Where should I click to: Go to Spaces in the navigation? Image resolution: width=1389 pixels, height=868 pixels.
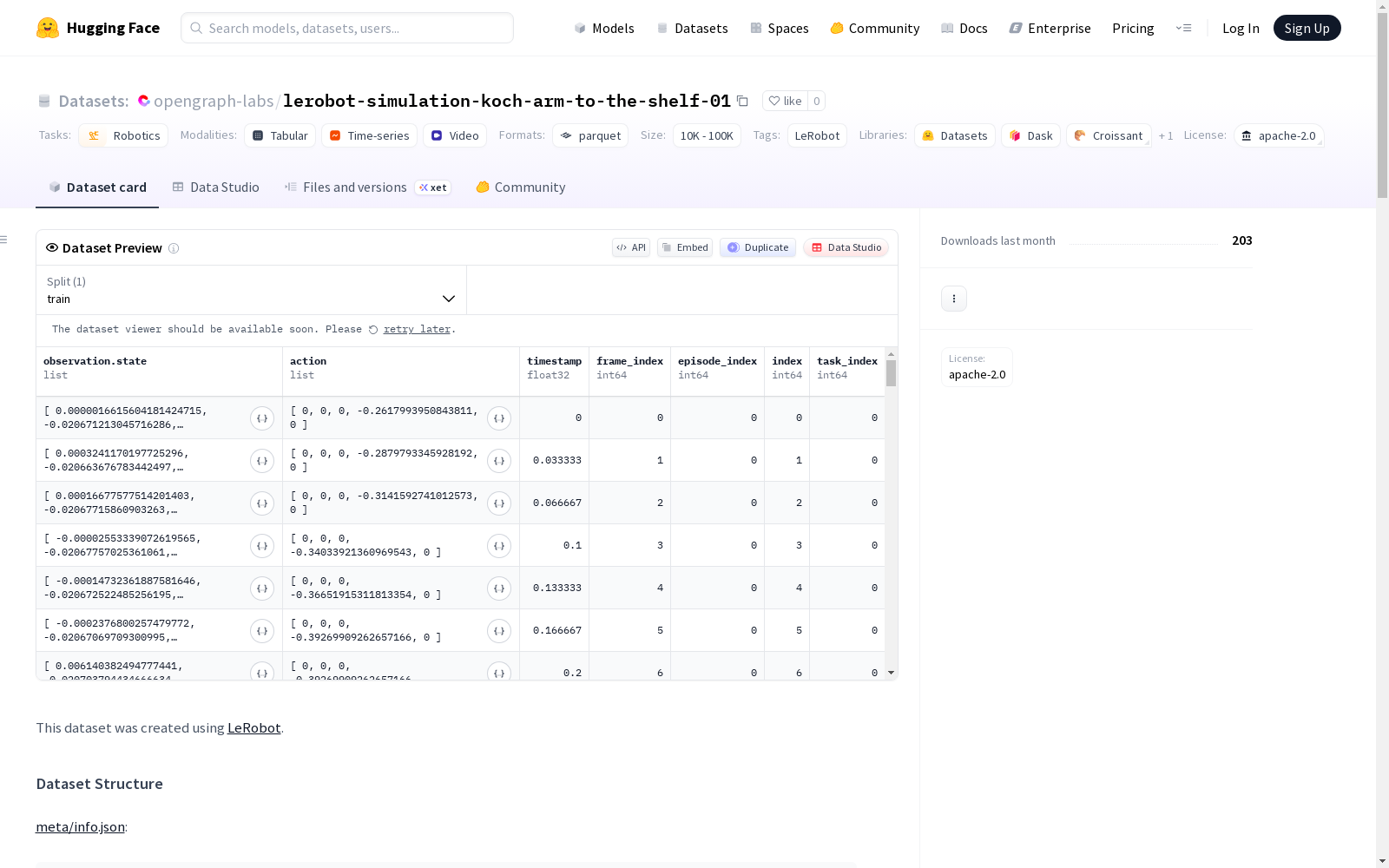tap(780, 28)
